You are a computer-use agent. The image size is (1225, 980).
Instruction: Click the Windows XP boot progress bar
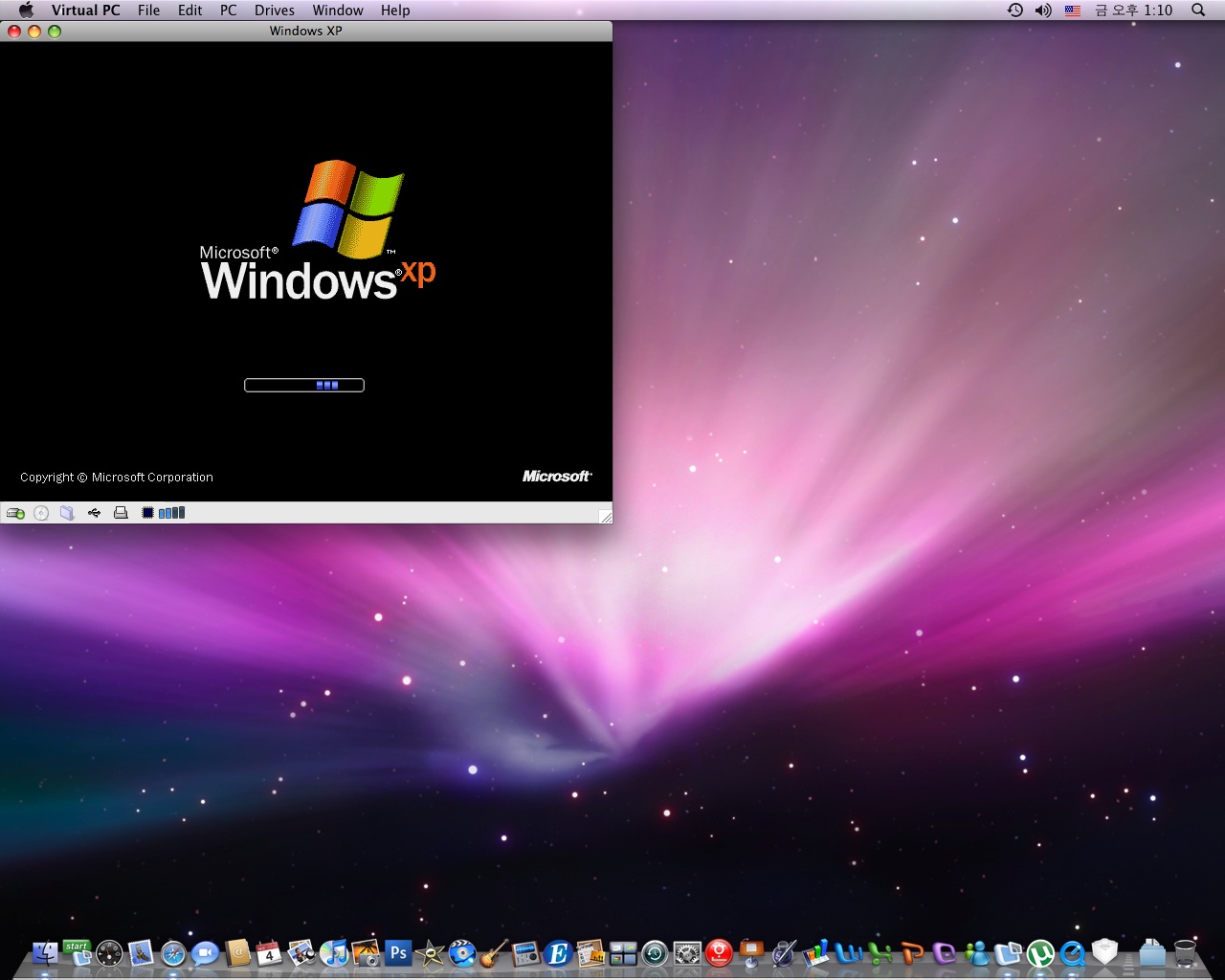pos(304,385)
